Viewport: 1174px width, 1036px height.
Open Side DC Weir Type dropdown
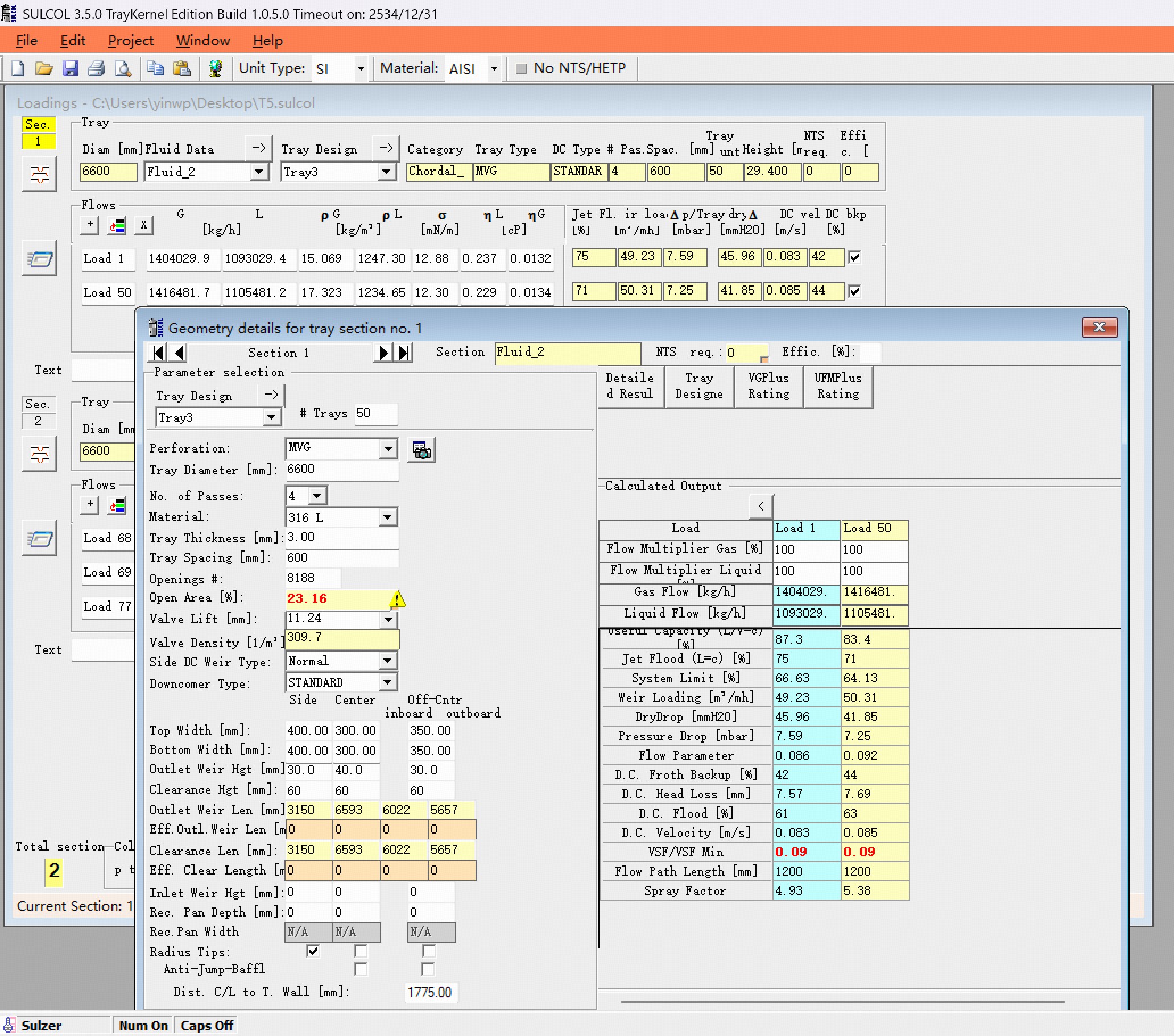[388, 661]
